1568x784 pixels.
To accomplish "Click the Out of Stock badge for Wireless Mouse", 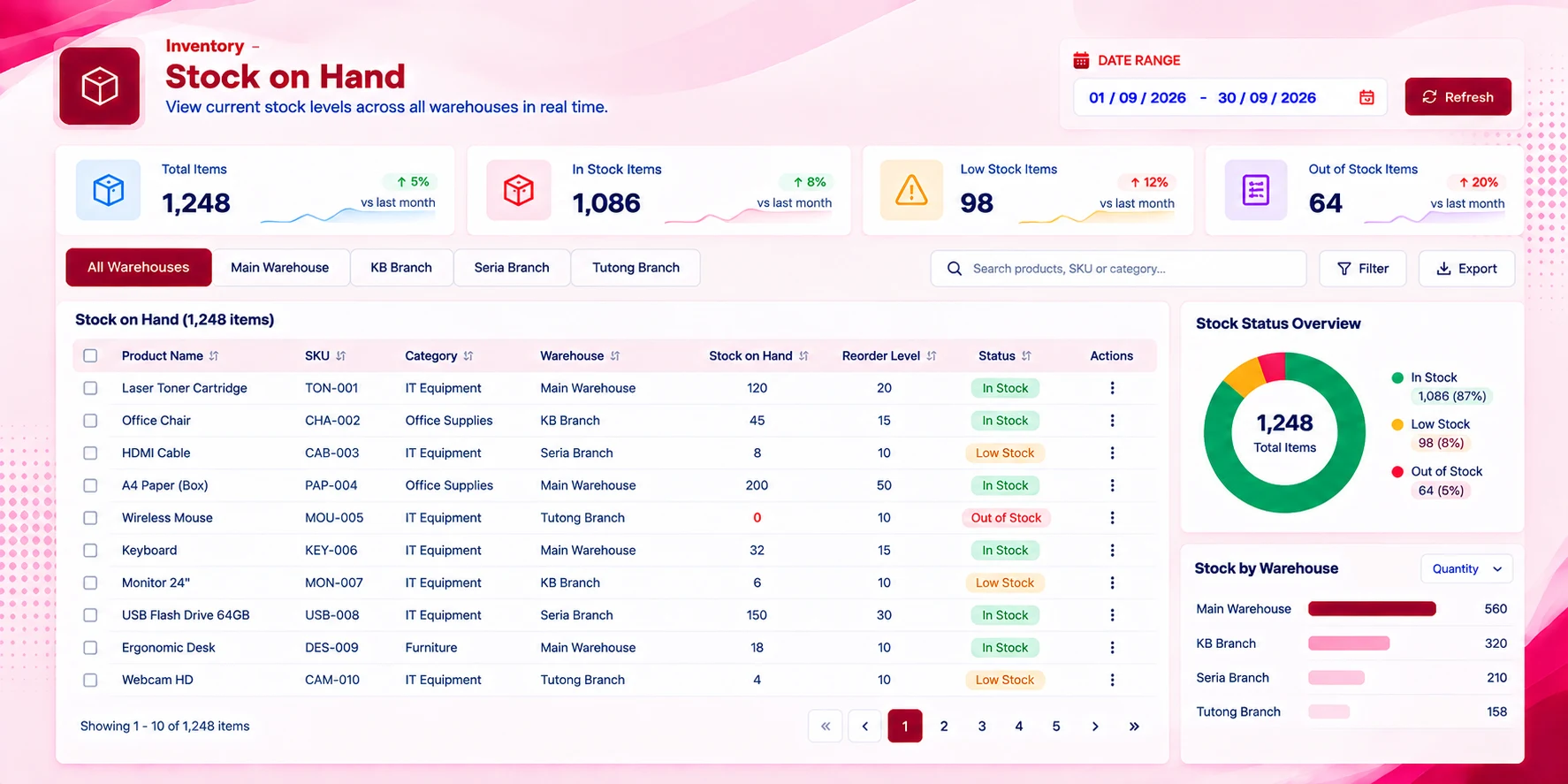I will tap(1006, 518).
